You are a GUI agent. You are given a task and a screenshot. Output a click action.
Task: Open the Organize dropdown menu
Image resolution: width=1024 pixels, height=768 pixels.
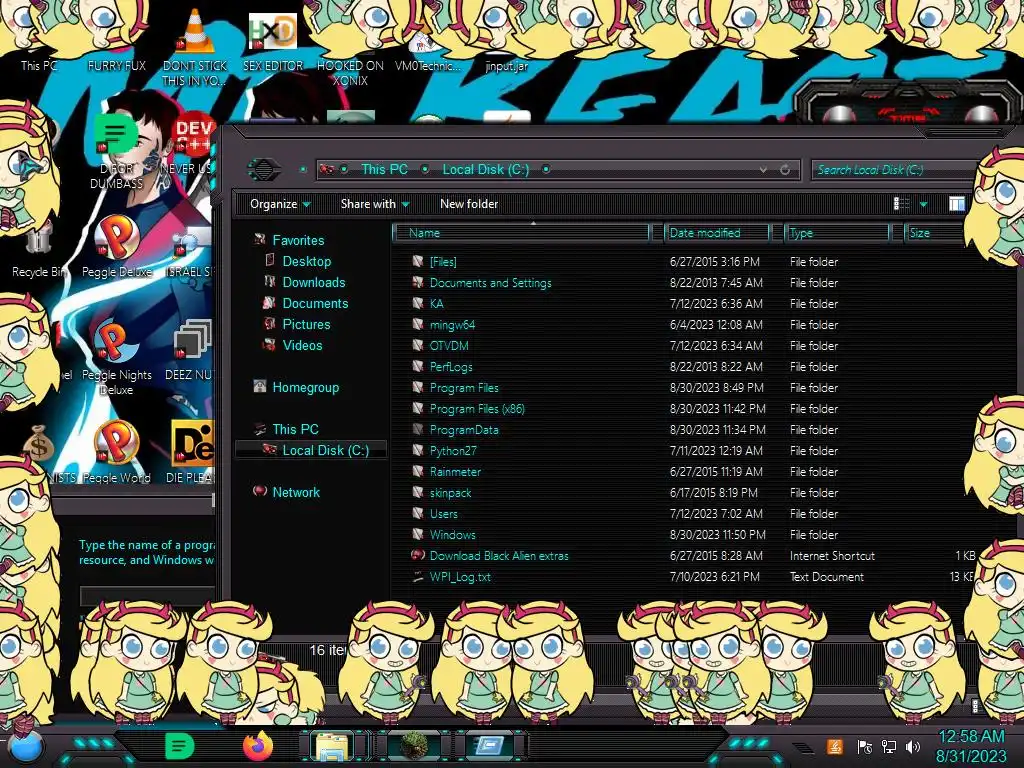(280, 204)
